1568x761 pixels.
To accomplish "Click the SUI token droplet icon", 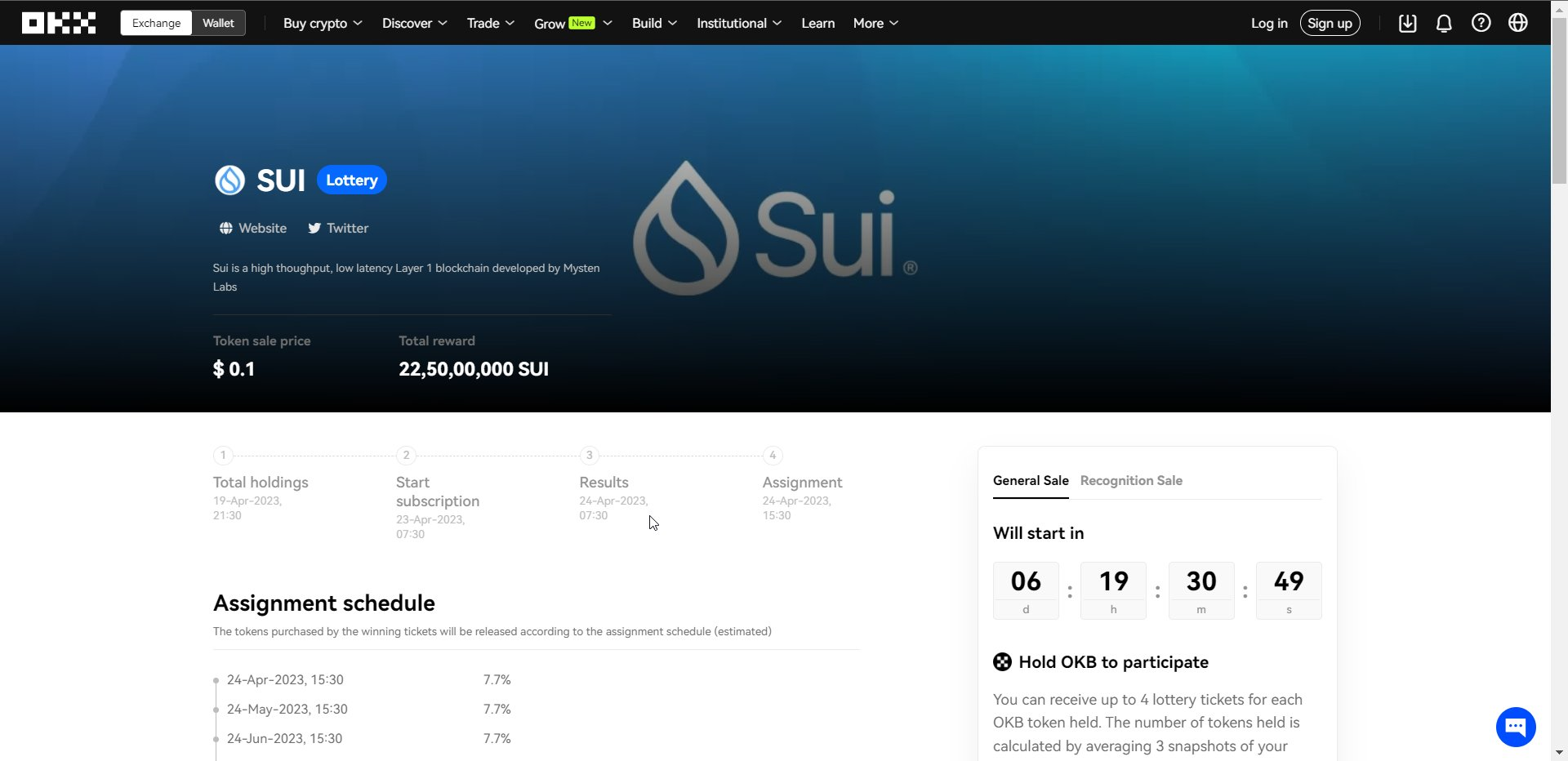I will pos(229,180).
